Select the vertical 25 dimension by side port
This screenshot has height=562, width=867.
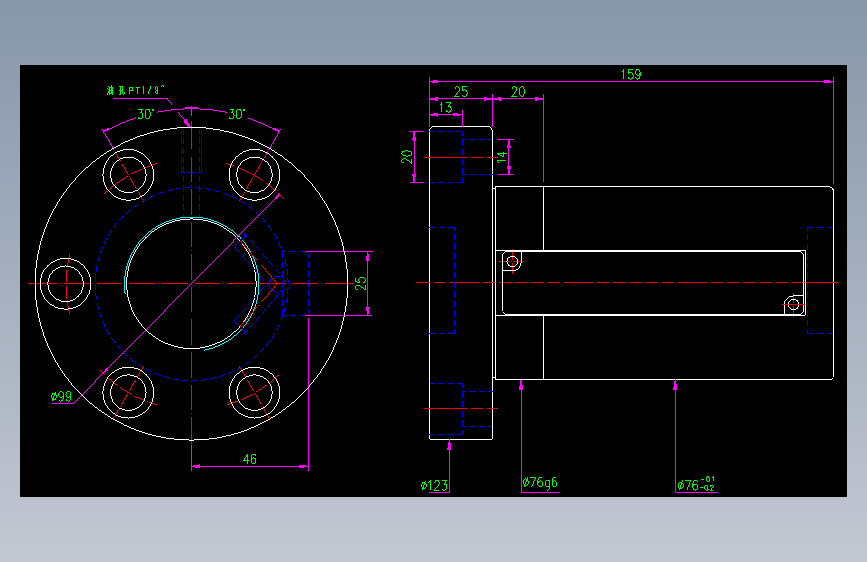(361, 284)
